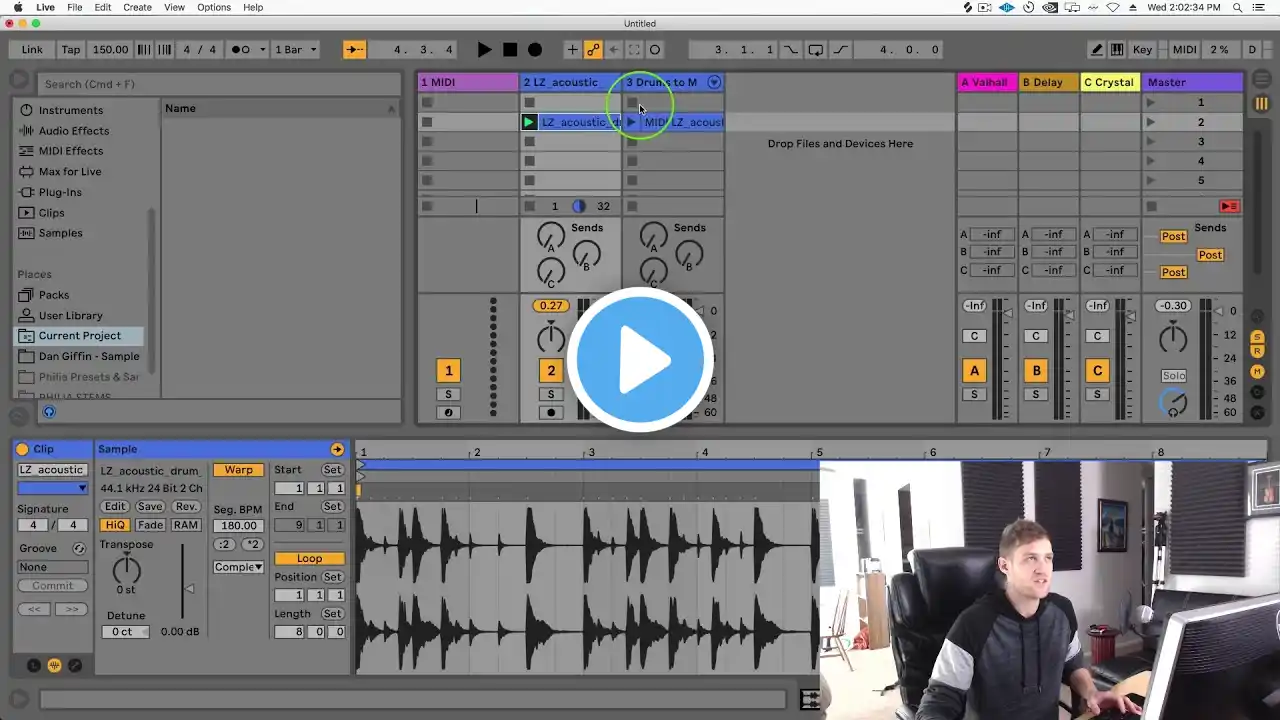1280x720 pixels.
Task: Open the 1 Bar quantization menu
Action: pos(296,50)
